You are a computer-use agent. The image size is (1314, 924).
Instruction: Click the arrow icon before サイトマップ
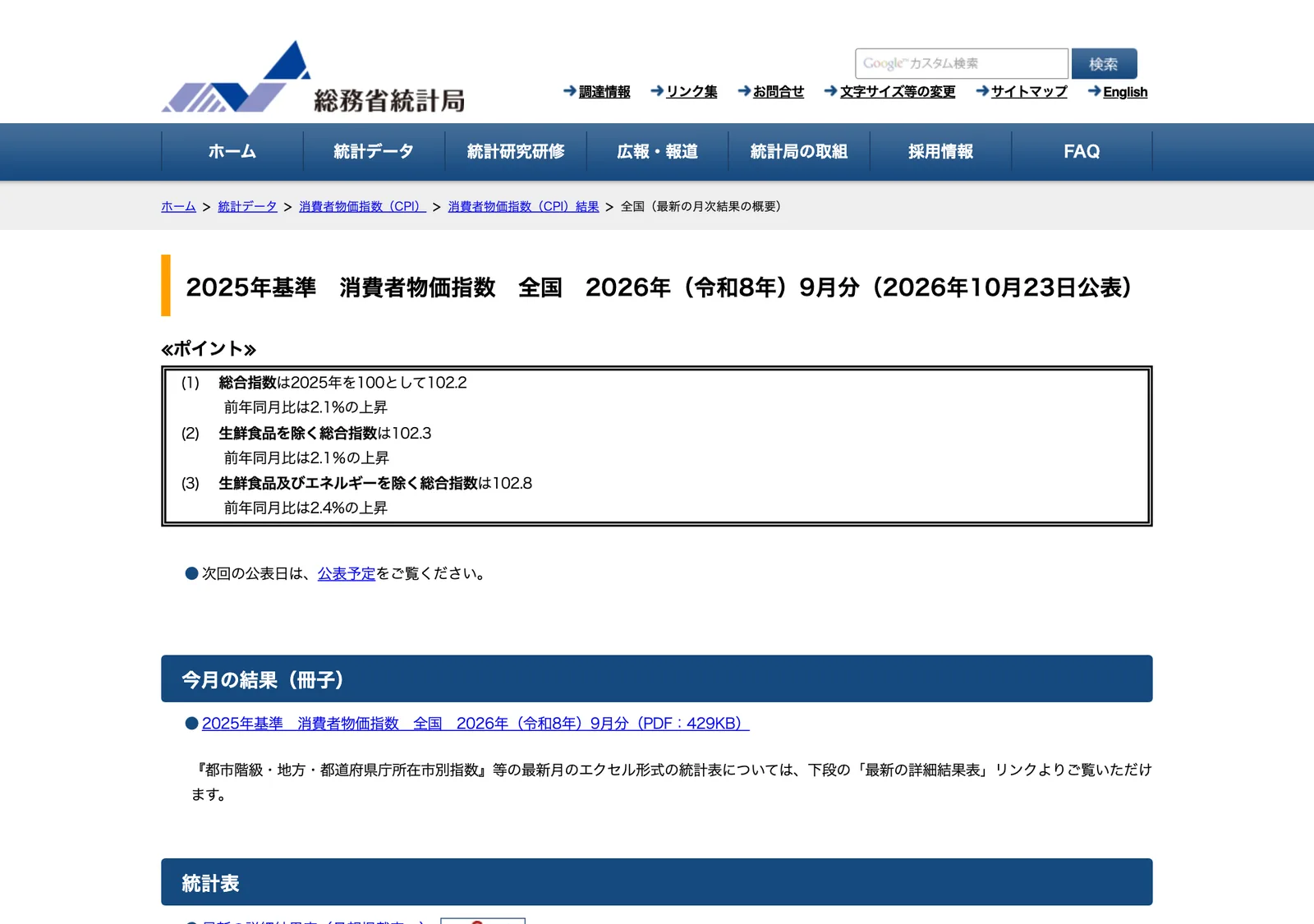(982, 91)
